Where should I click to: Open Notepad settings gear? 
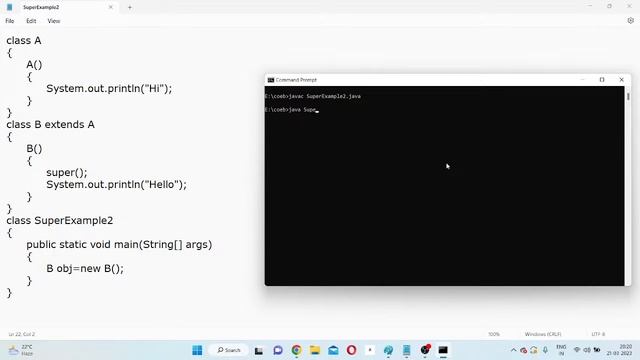[630, 20]
